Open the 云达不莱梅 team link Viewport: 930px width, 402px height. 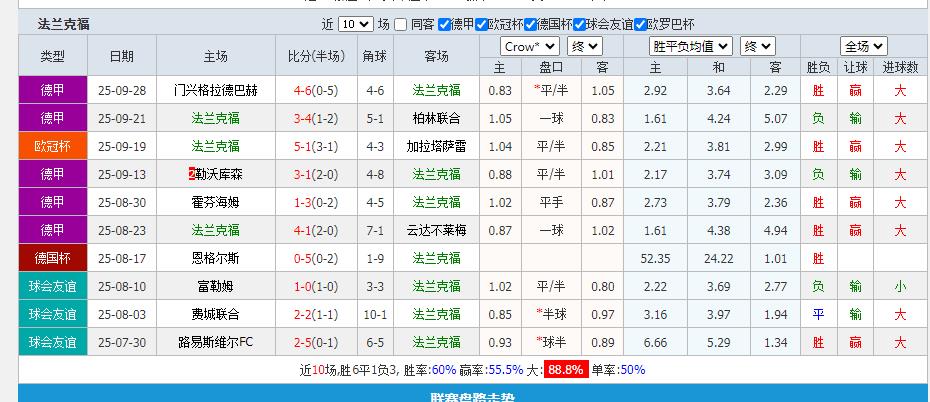pyautogui.click(x=436, y=230)
